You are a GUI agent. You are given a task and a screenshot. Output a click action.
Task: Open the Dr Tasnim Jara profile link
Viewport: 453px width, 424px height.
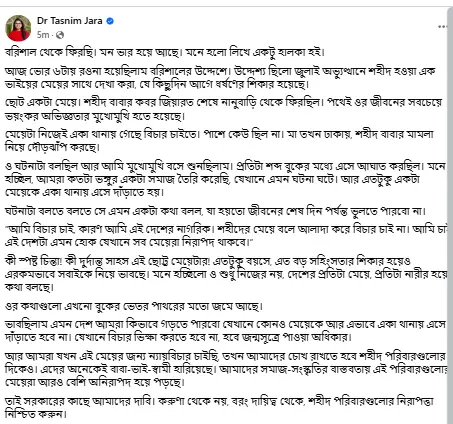pyautogui.click(x=69, y=21)
